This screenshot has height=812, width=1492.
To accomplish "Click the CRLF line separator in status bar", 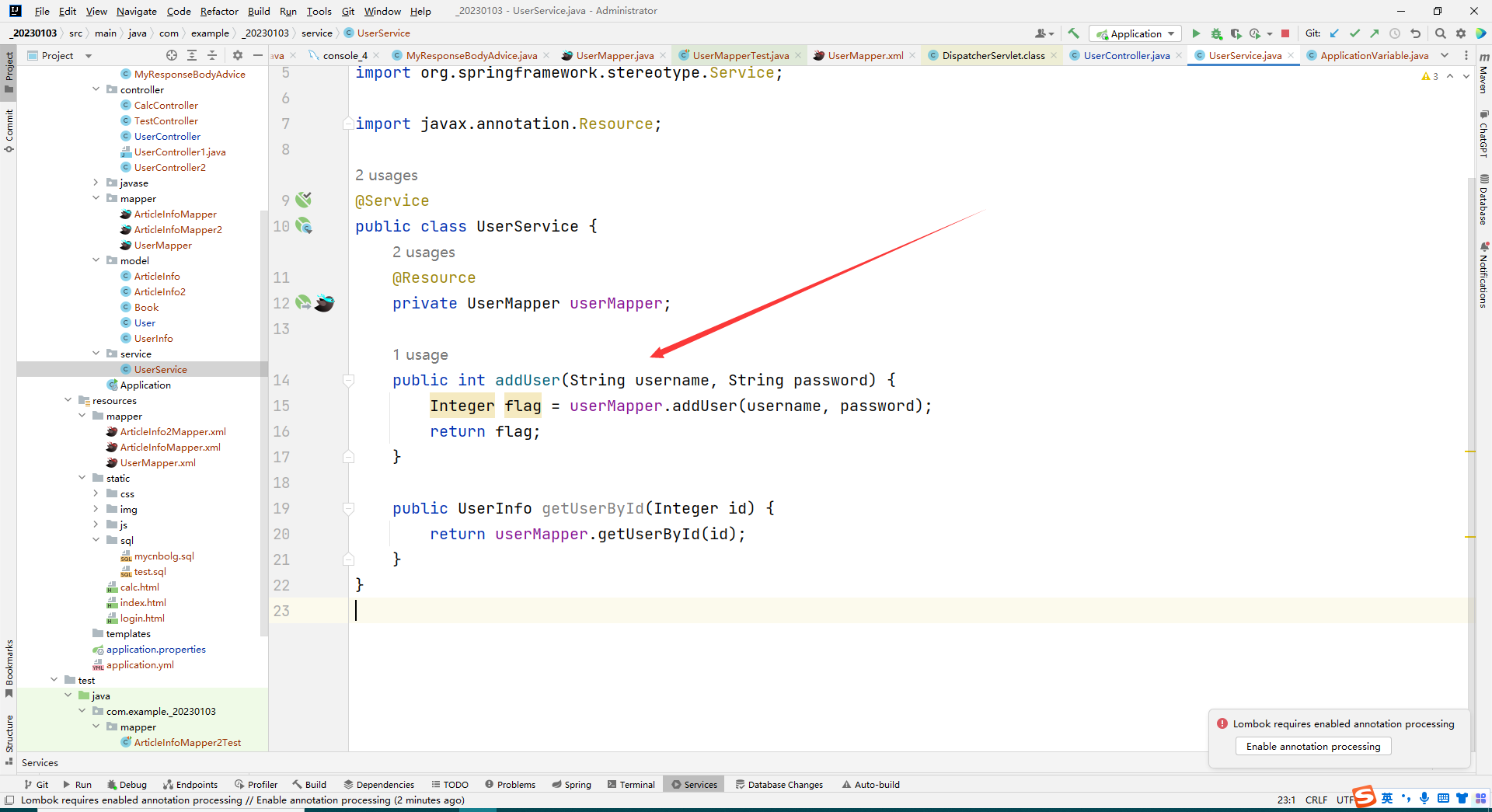I will coord(1316,800).
